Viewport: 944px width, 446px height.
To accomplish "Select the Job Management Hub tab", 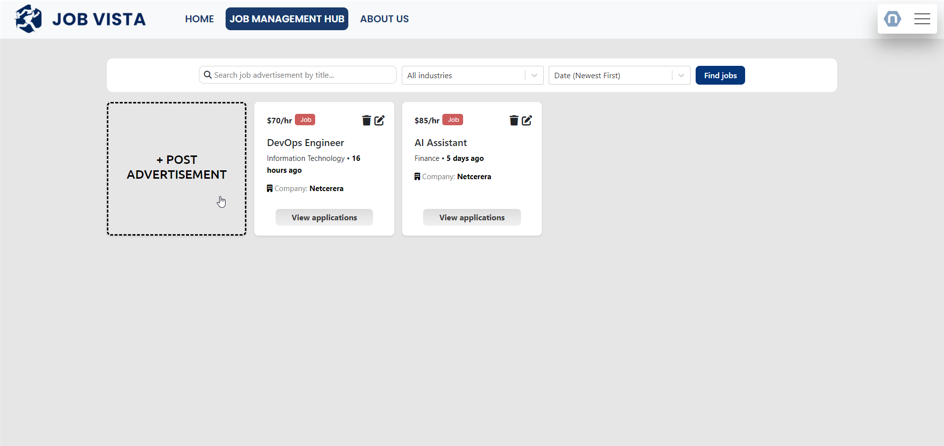I will click(x=287, y=19).
